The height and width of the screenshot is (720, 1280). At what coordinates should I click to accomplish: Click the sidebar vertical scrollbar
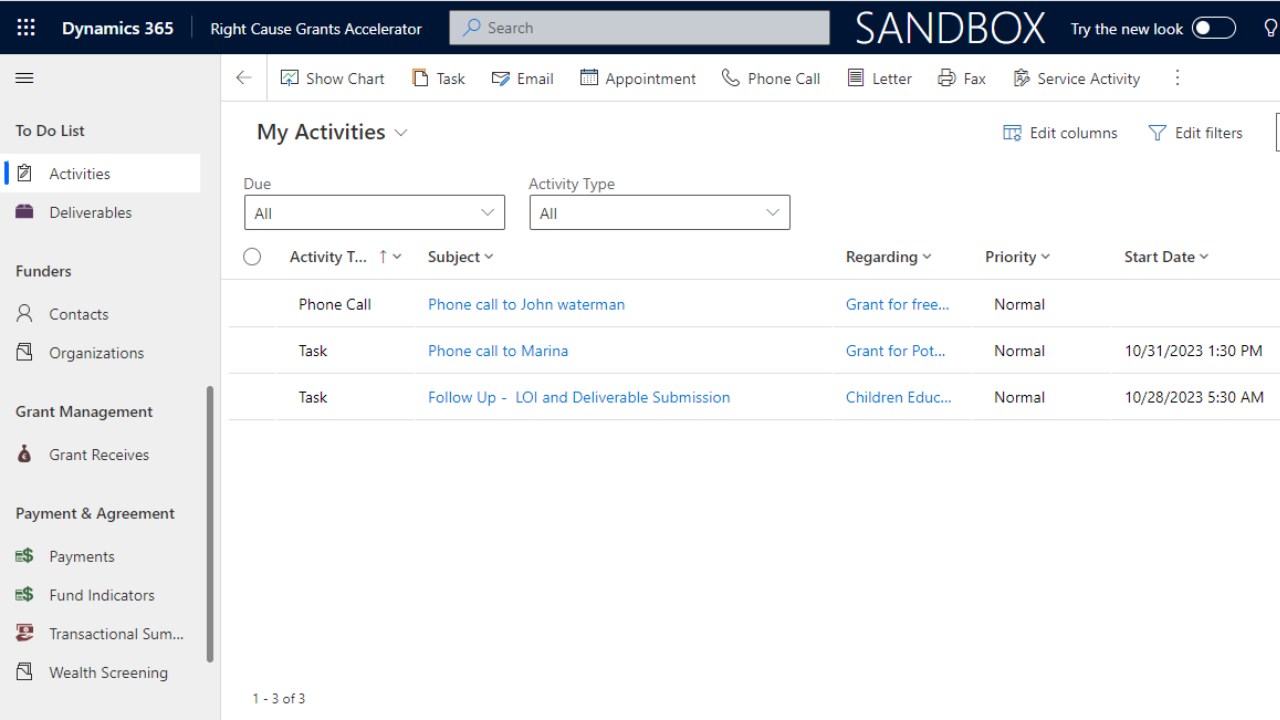coord(210,524)
